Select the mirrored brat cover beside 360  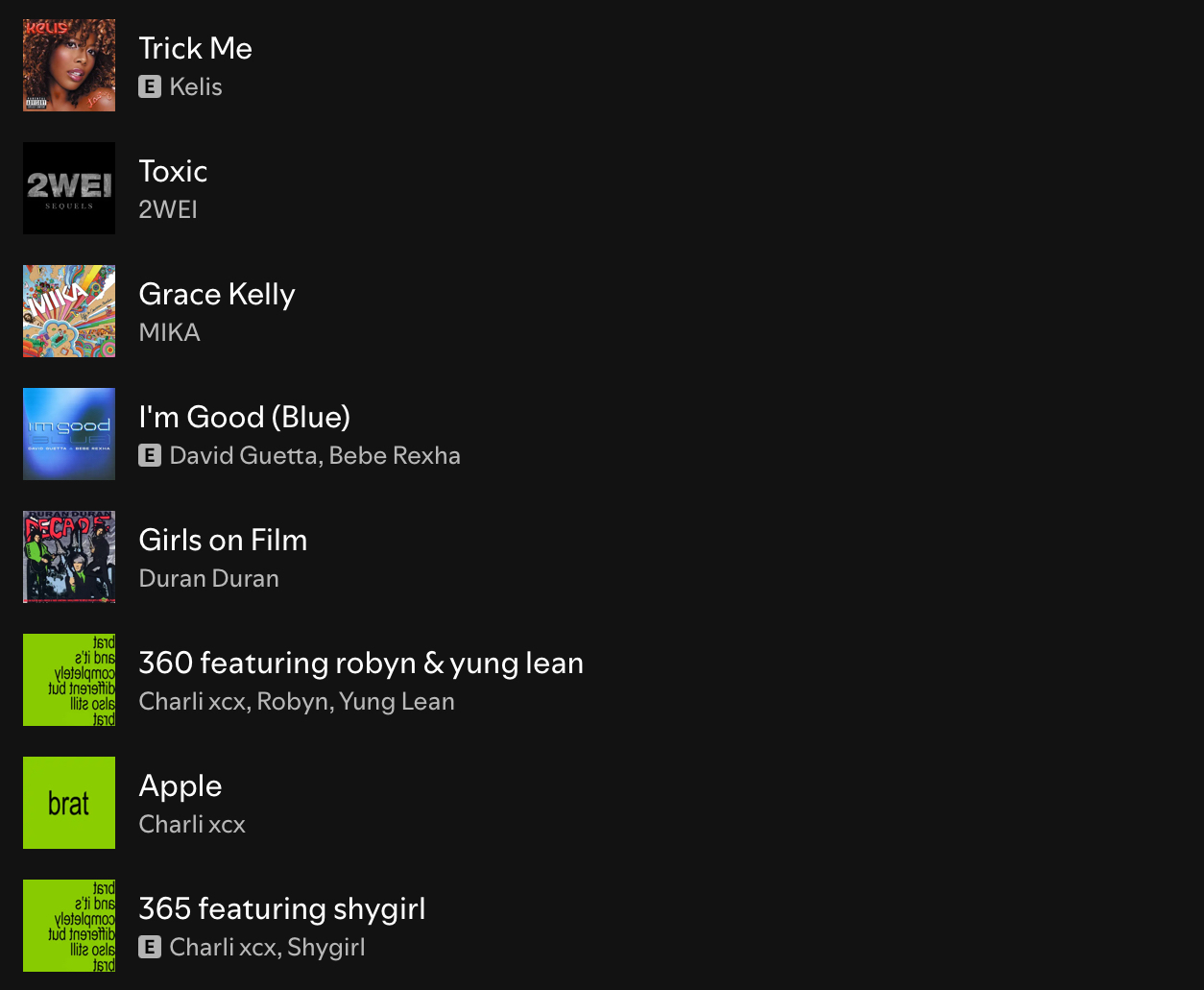pyautogui.click(x=69, y=680)
